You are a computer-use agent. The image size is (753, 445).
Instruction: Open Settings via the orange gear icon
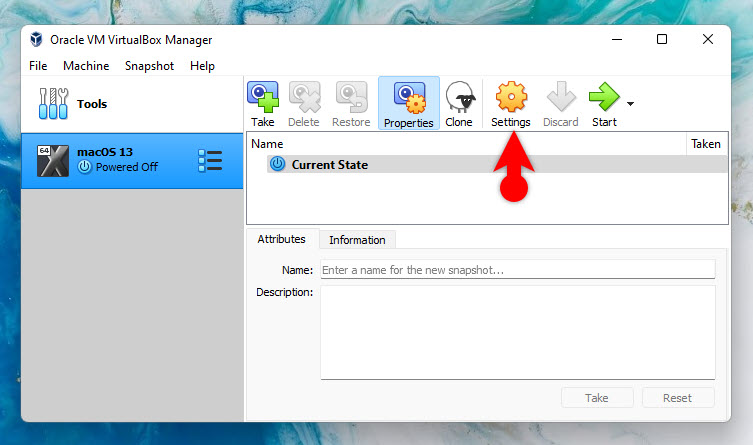coord(511,96)
